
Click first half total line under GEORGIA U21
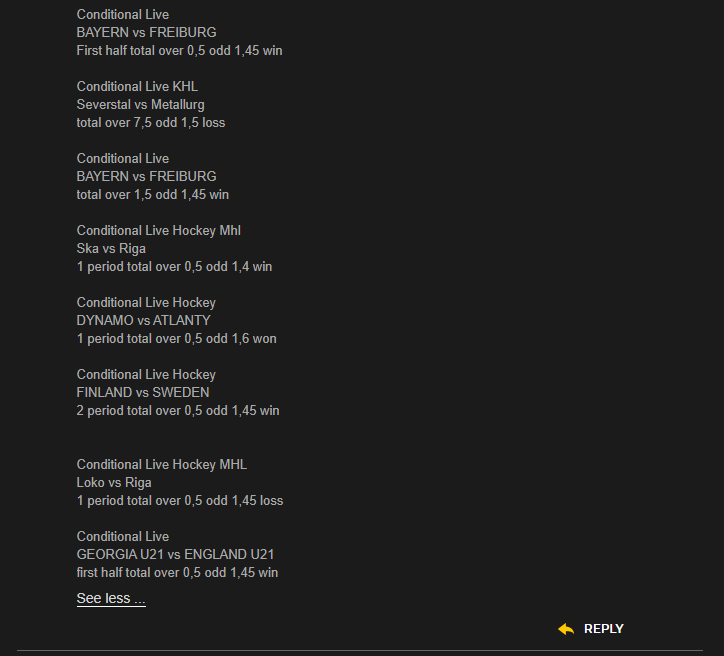(x=177, y=572)
